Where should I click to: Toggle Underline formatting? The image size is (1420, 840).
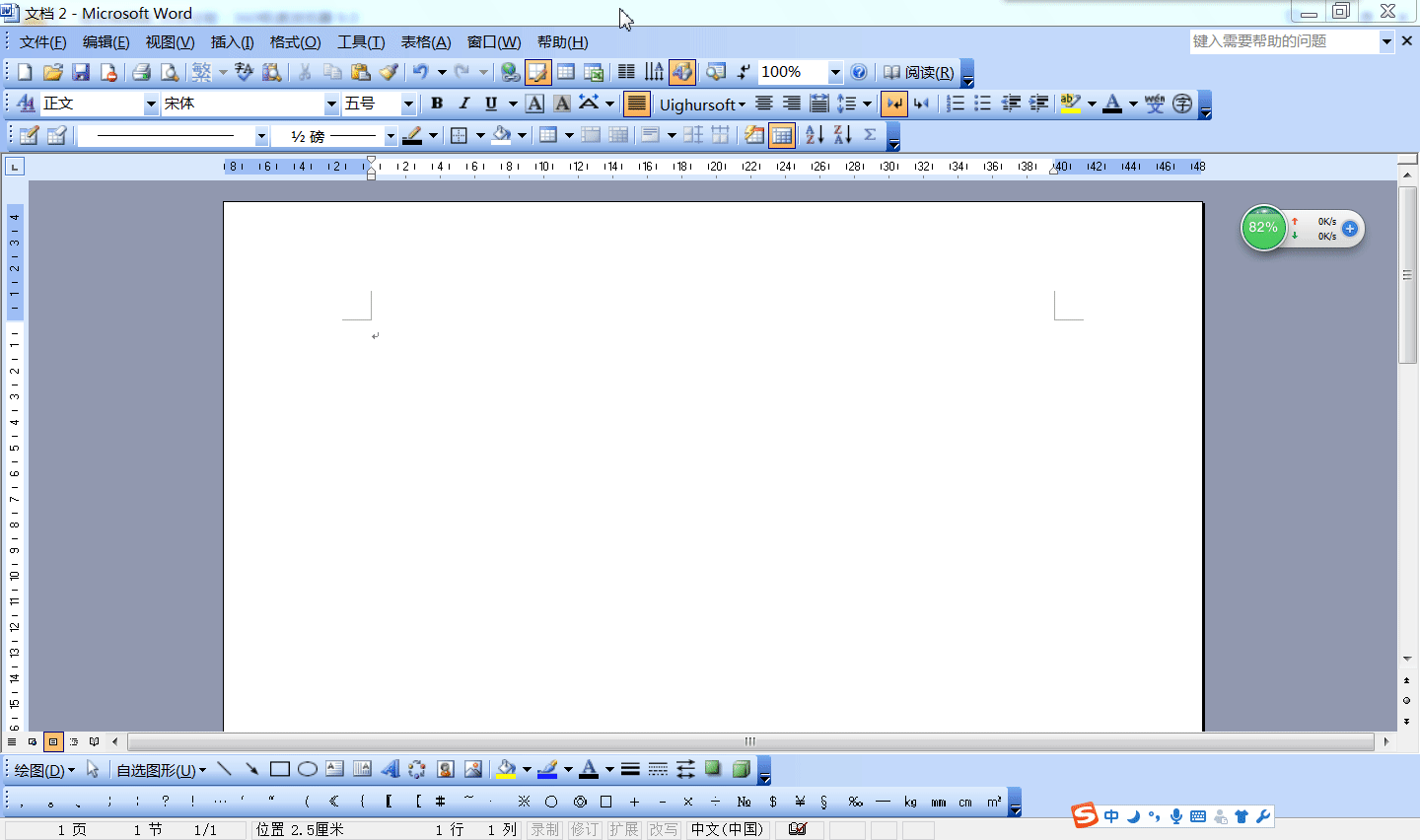491,104
